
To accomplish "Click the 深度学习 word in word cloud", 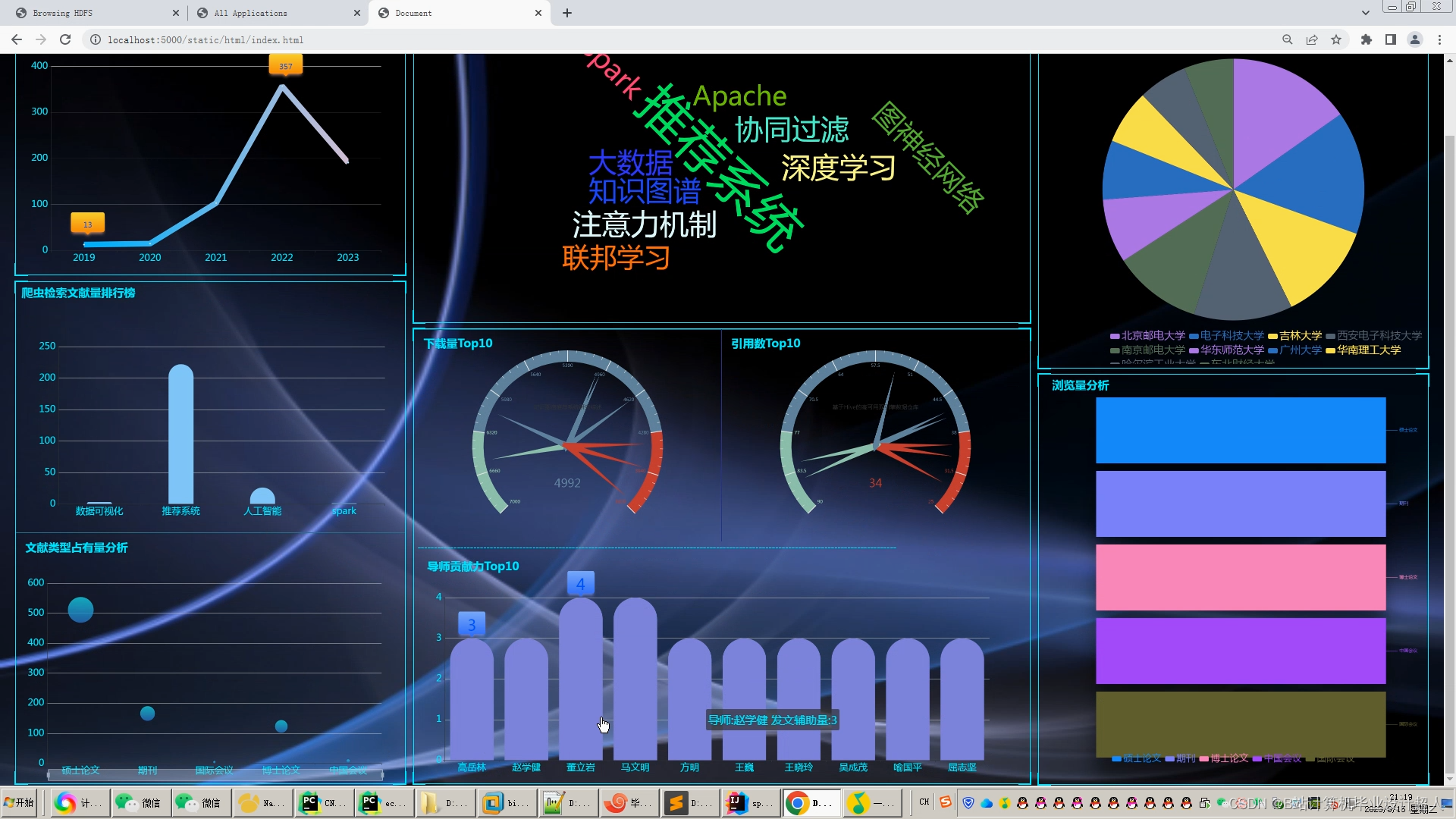I will 838,168.
